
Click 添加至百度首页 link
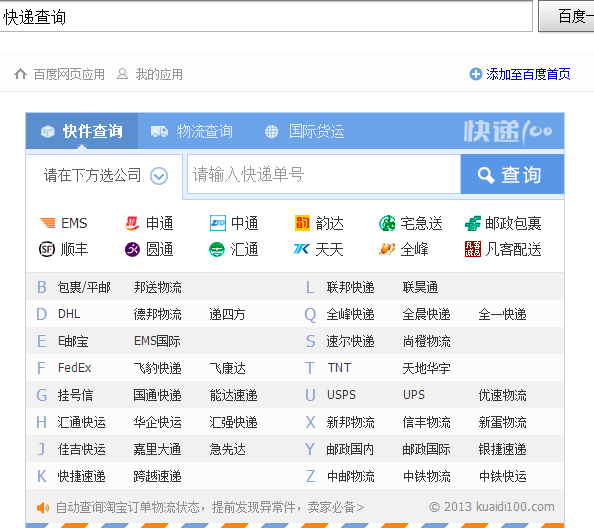click(528, 74)
